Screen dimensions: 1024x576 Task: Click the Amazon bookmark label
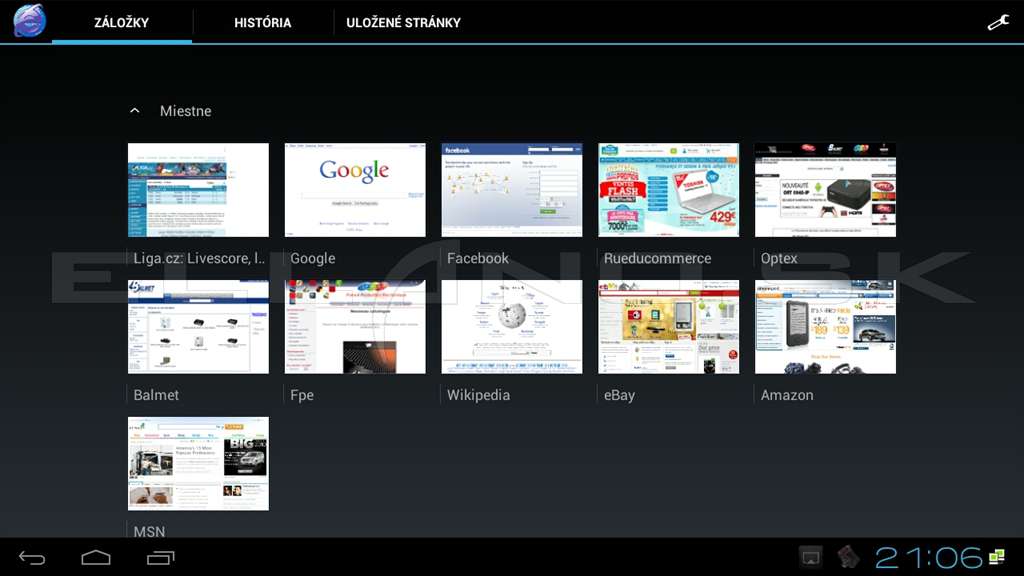(x=787, y=395)
